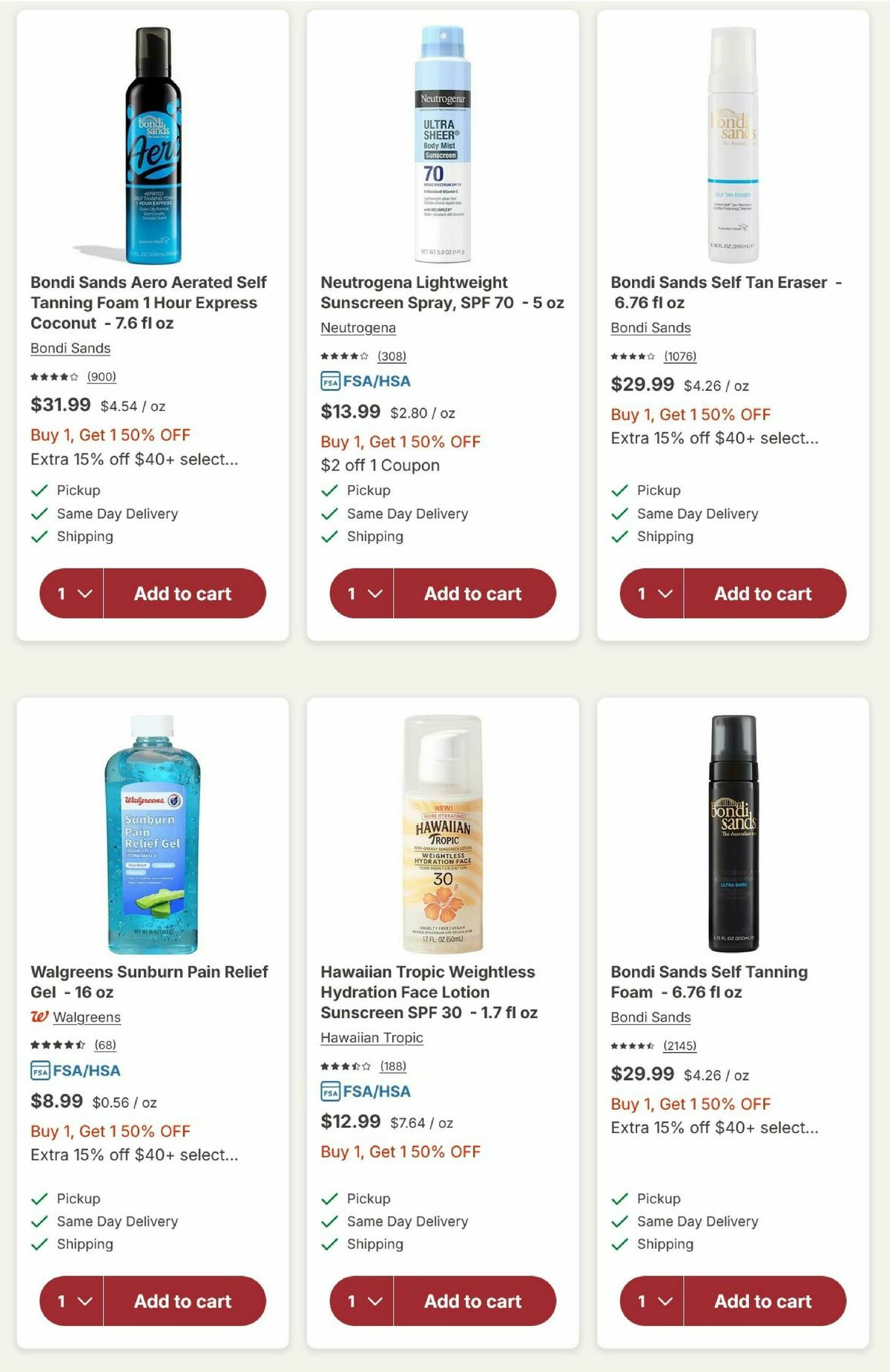Open the quantity dropdown for Bondi Sands Aero foam
This screenshot has height=1372, width=890.
pos(71,593)
